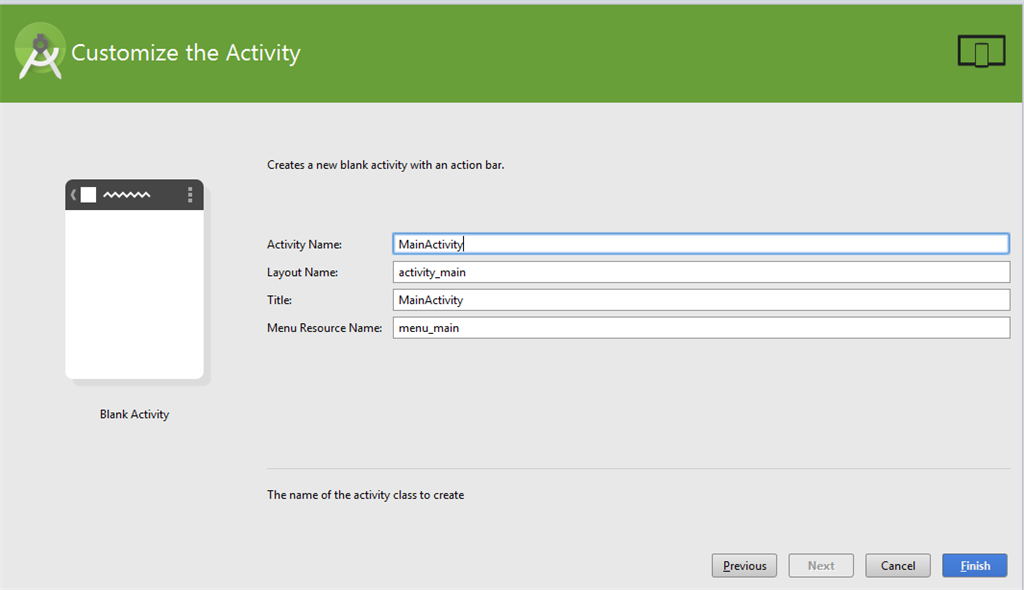The width and height of the screenshot is (1024, 590).
Task: Cancel the new activity wizard
Action: [898, 566]
